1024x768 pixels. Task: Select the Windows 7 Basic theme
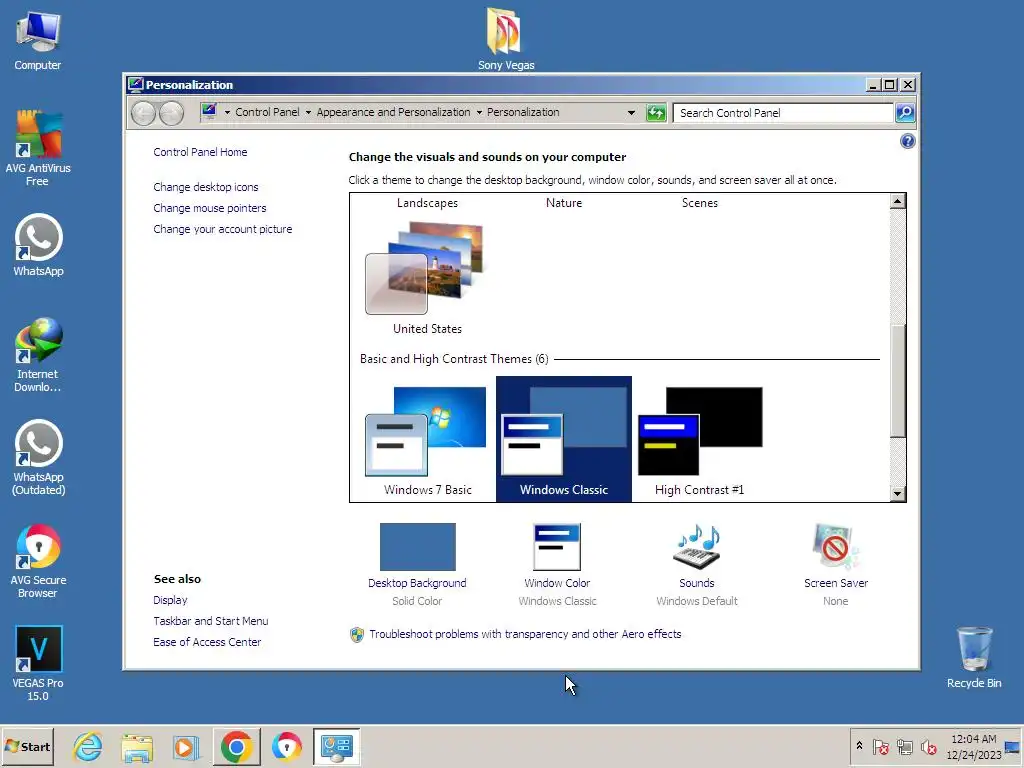(x=427, y=440)
